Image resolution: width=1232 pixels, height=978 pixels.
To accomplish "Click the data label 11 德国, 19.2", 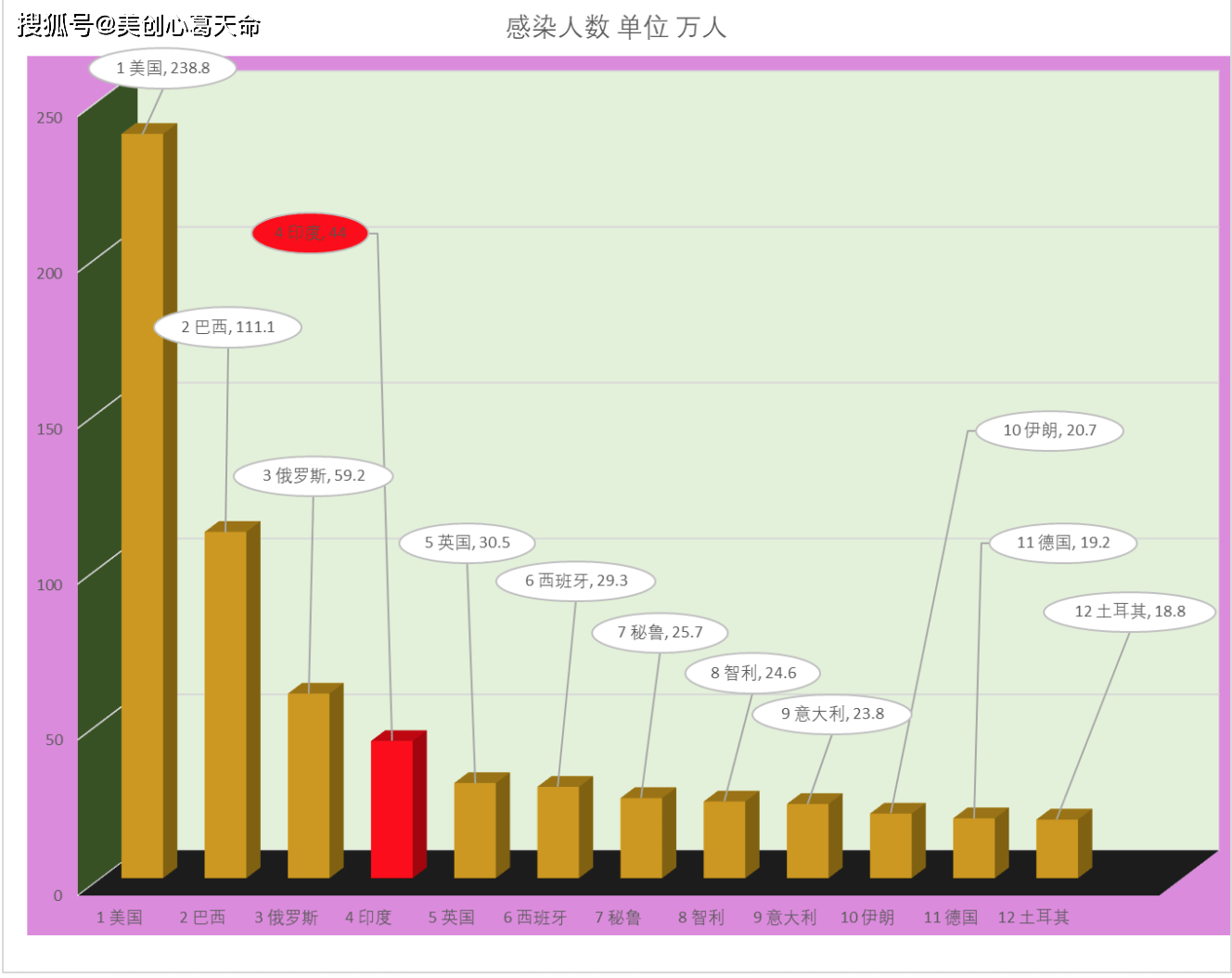I will [1063, 543].
